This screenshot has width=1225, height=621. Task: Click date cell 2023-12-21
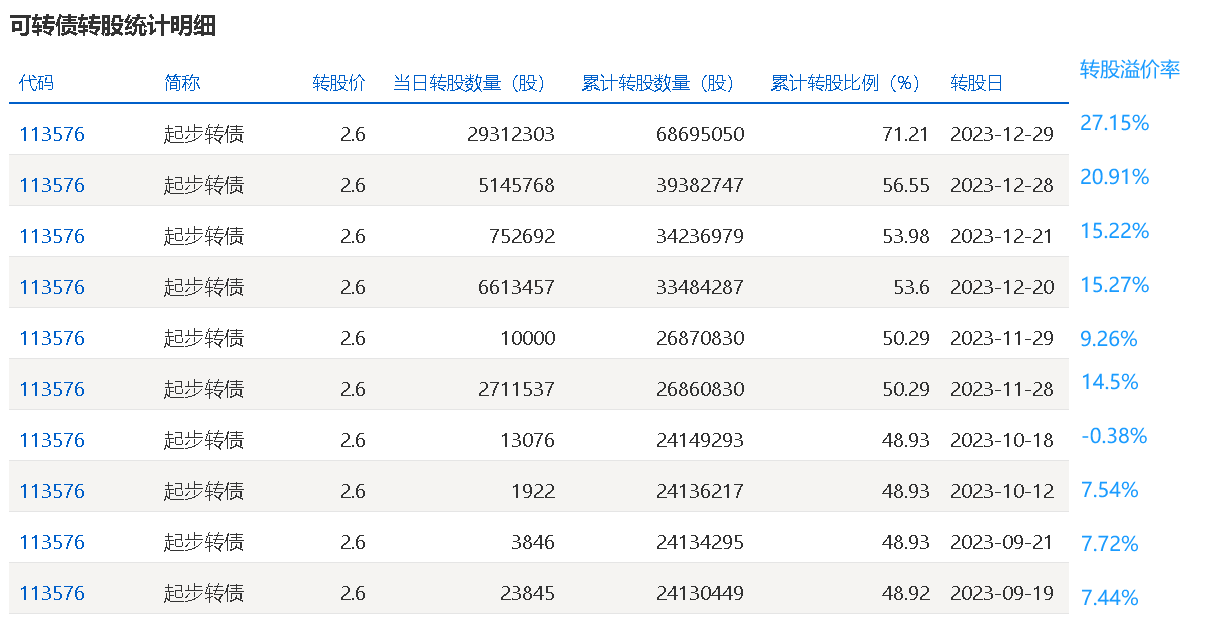[x=1002, y=236]
